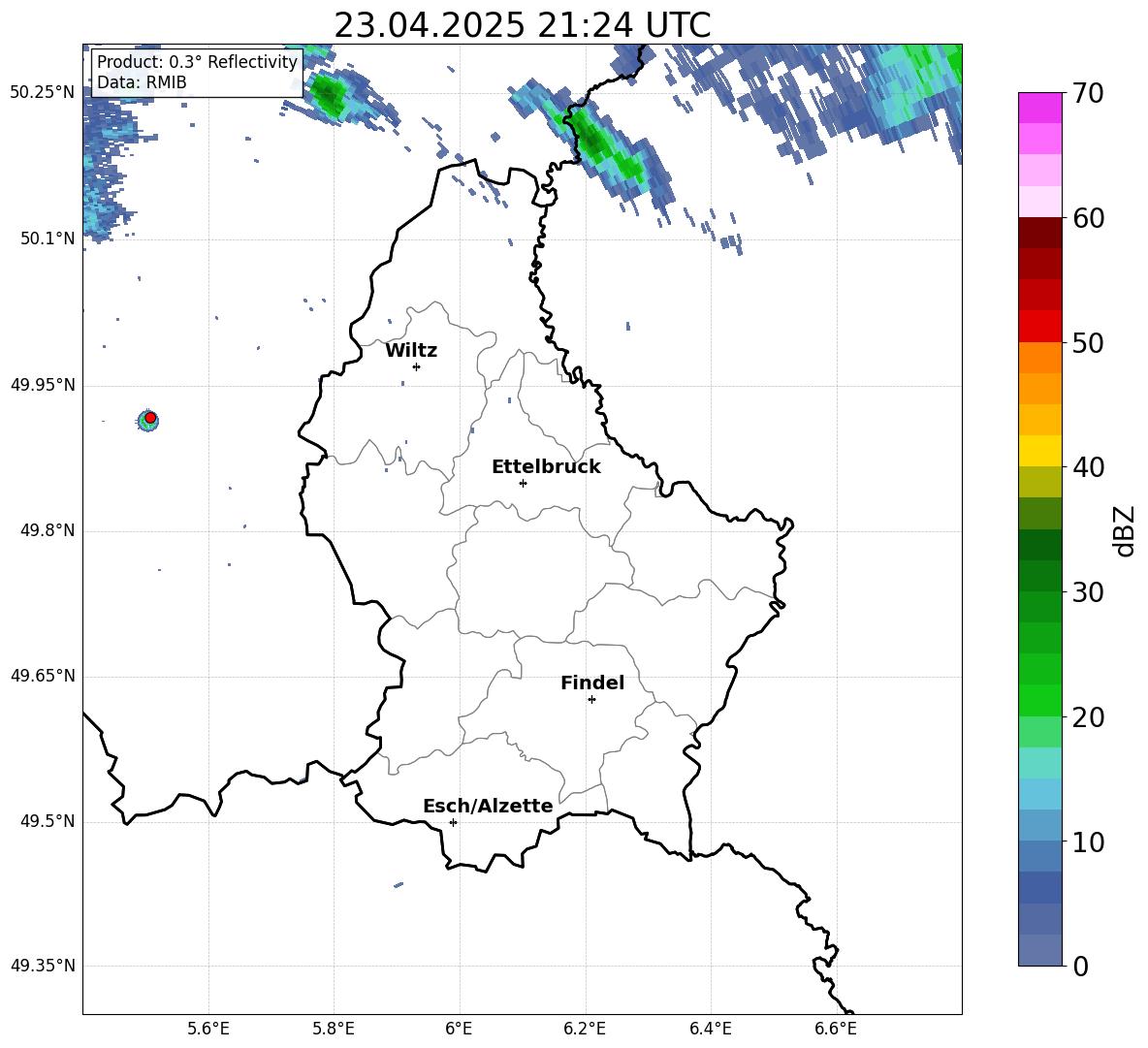Click the Findel station cross marker
Screen dimensions: 1148x1048
(591, 700)
